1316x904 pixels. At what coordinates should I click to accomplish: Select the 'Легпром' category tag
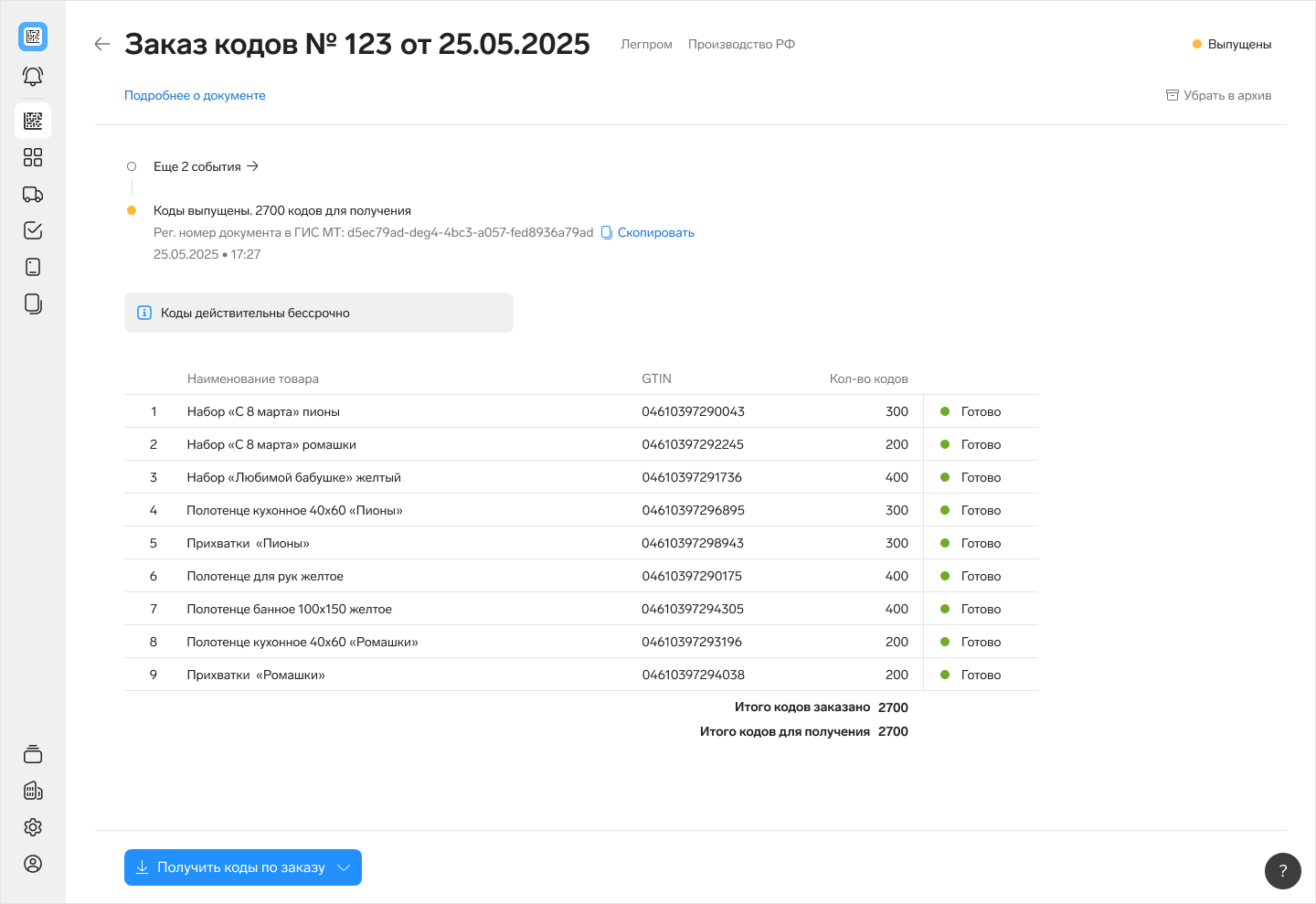[x=646, y=44]
